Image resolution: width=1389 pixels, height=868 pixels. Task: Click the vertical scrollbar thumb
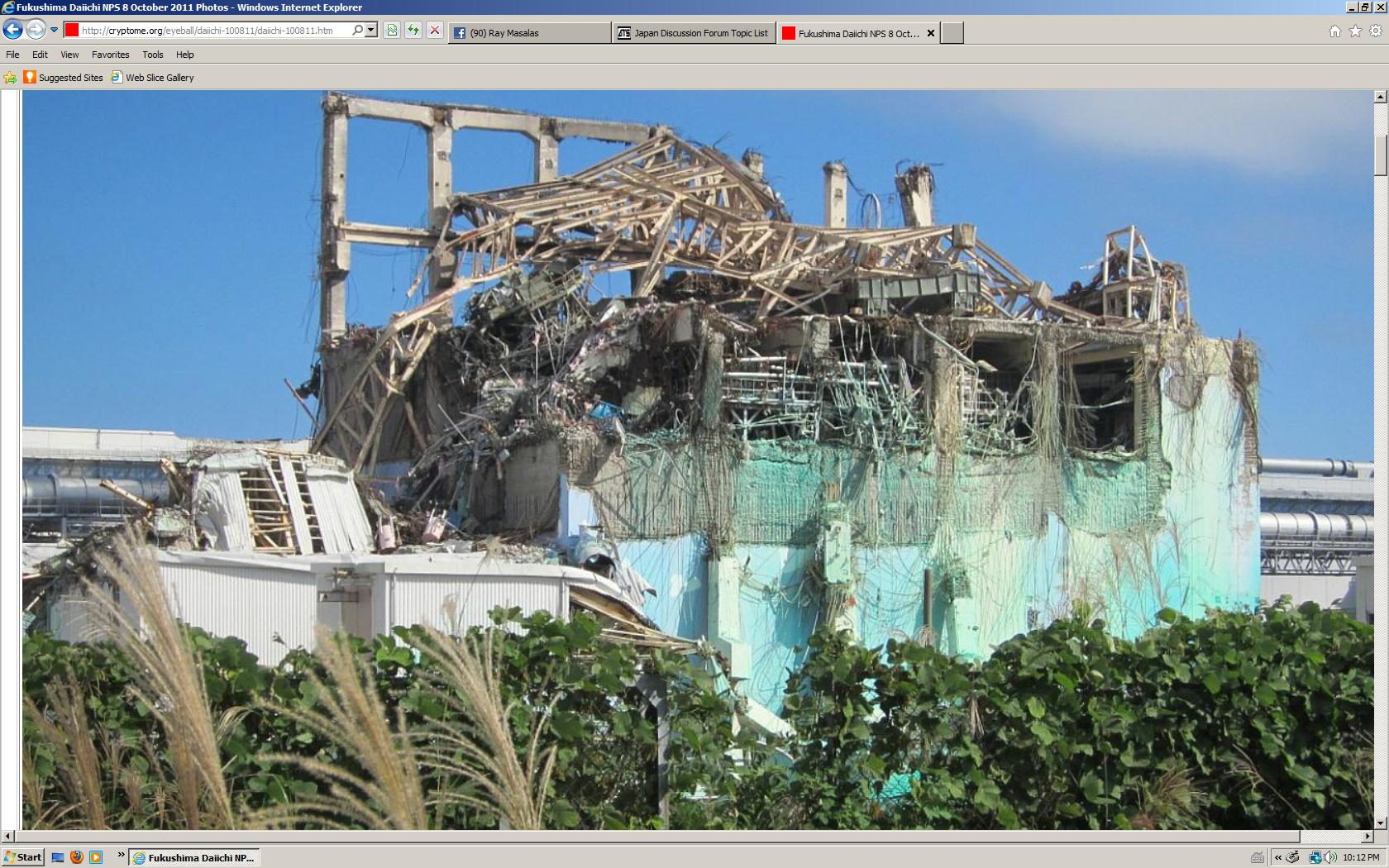pos(1380,155)
